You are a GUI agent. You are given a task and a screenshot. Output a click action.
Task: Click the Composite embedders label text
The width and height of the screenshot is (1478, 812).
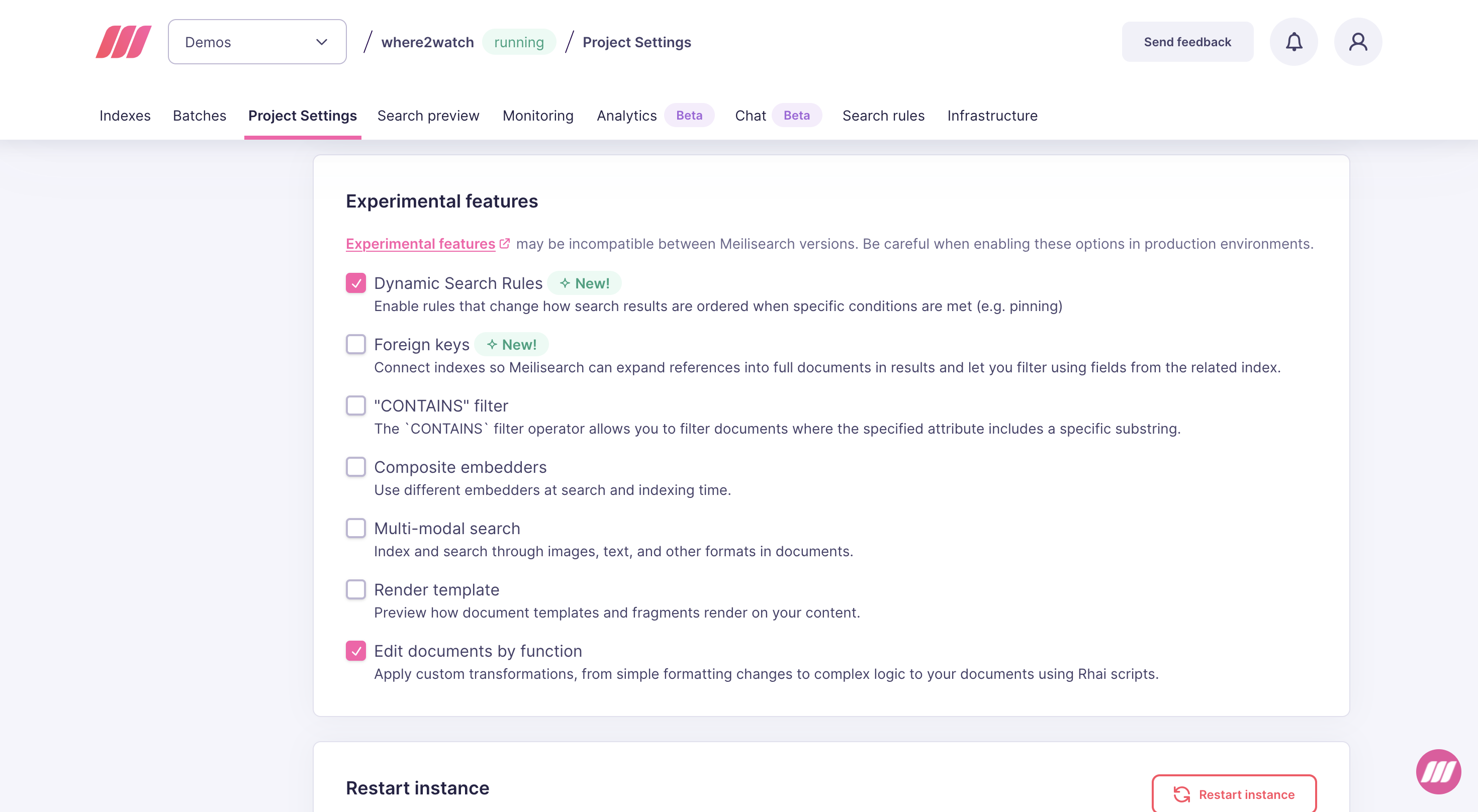point(460,467)
